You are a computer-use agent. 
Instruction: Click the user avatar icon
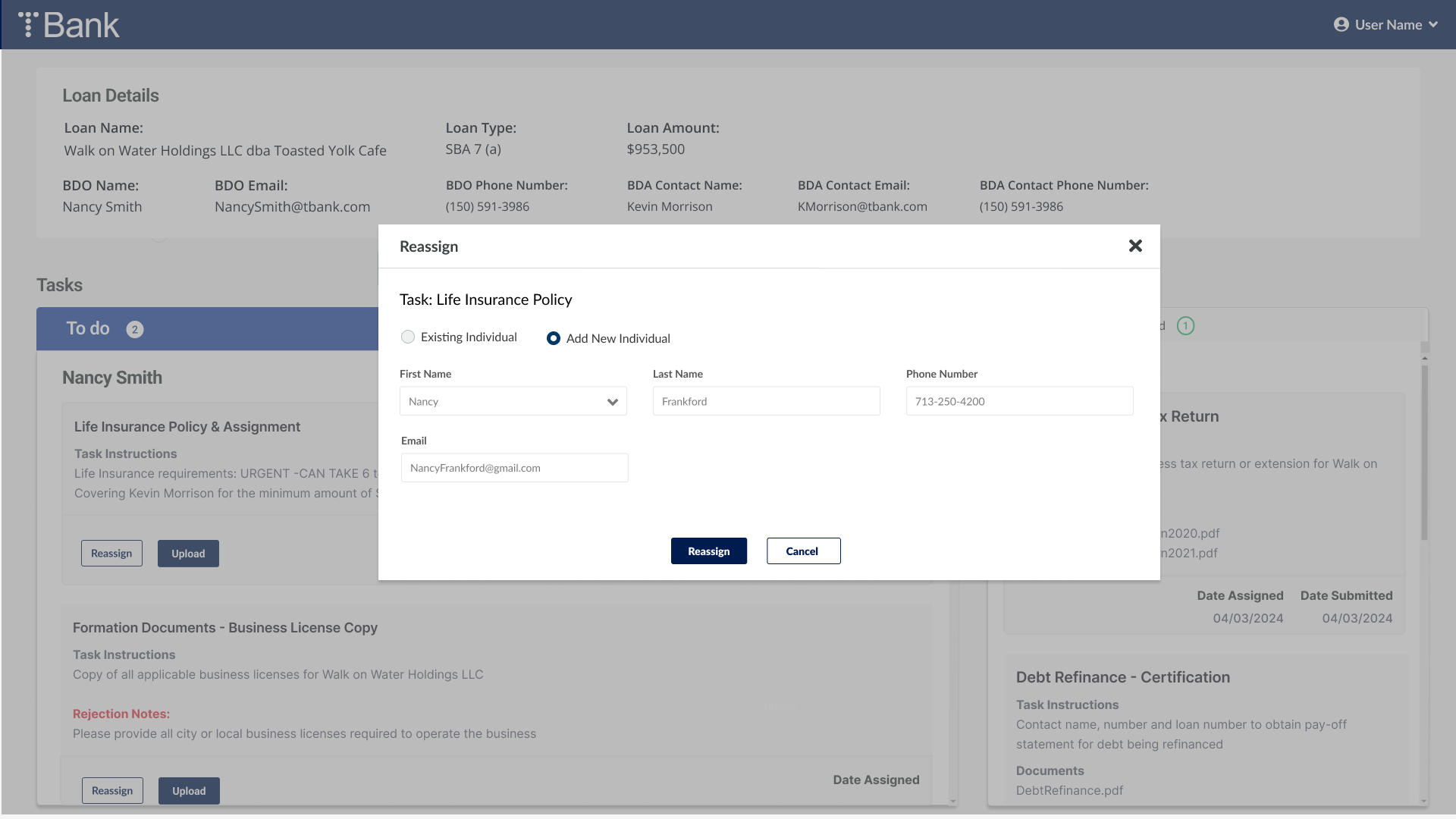pyautogui.click(x=1341, y=25)
